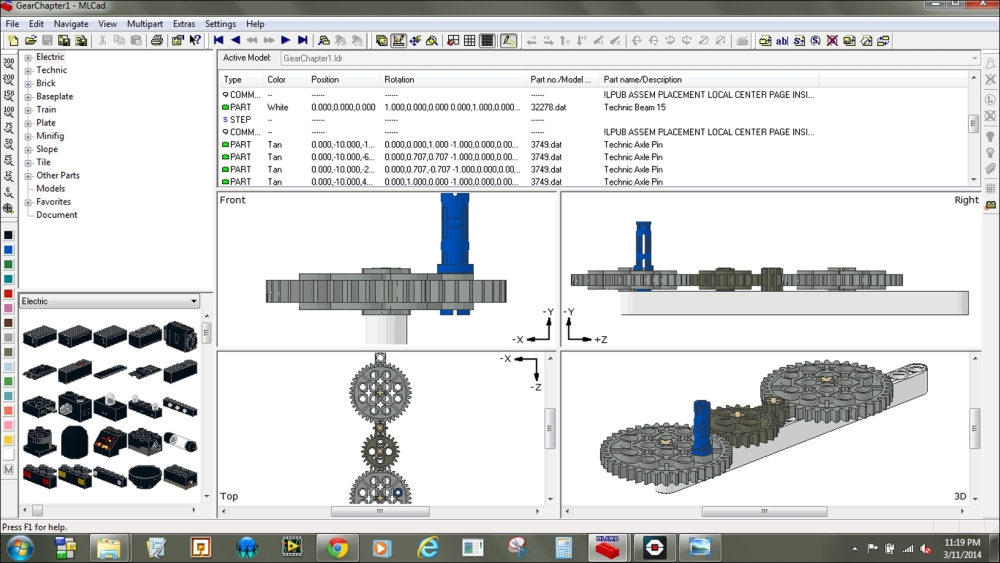Jump to the last step
Screen dimensions: 1000x563
pos(303,40)
